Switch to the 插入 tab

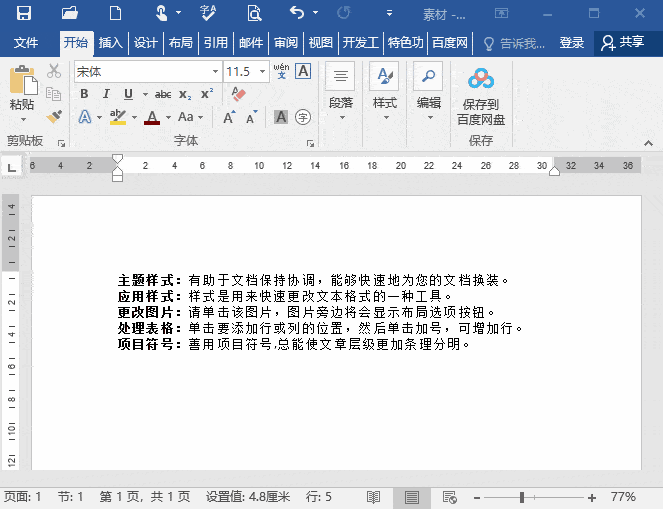click(x=110, y=43)
